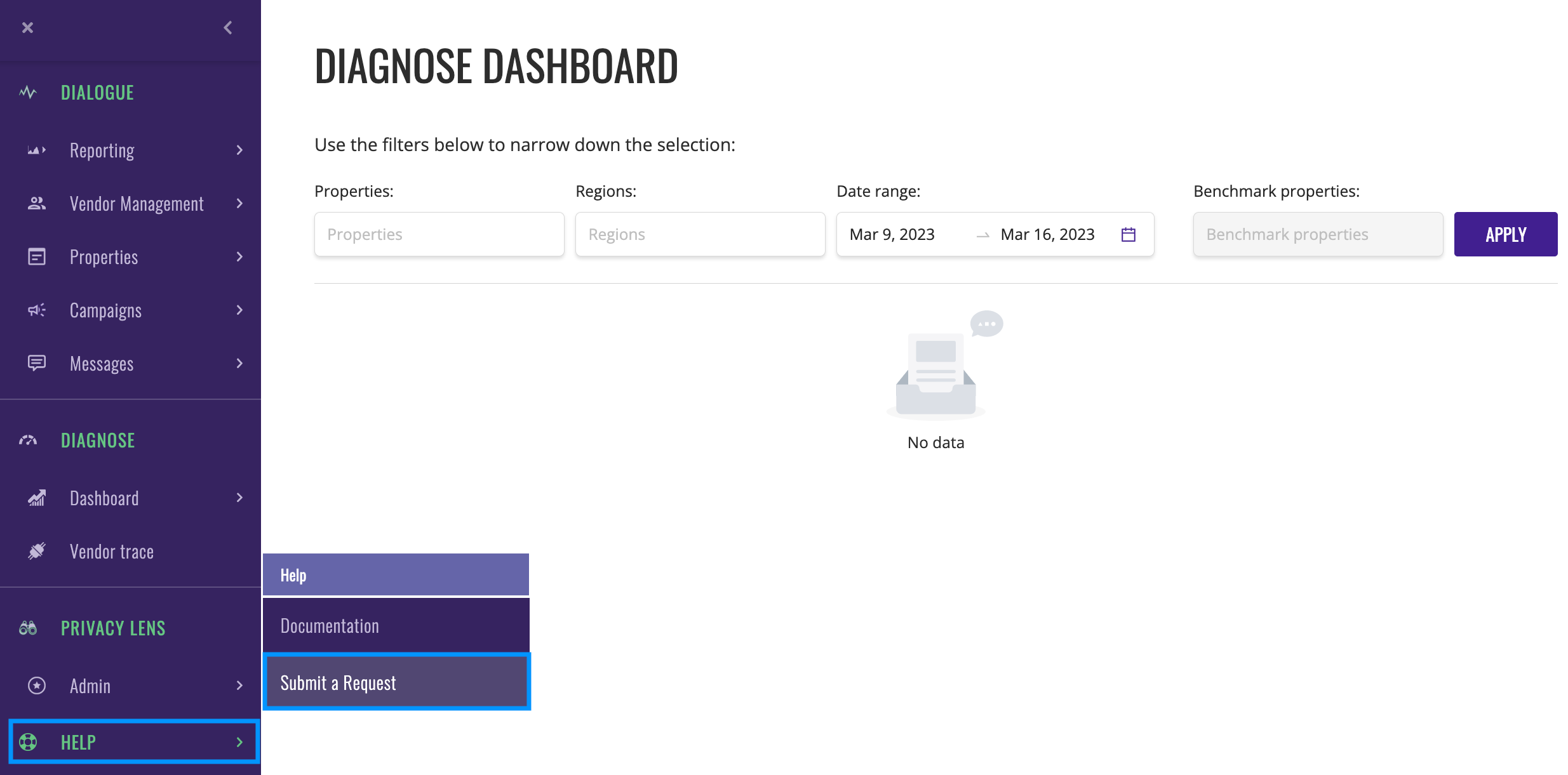Click the start date Mar 9, 2023
Viewport: 1568px width, 775px height.
point(892,235)
